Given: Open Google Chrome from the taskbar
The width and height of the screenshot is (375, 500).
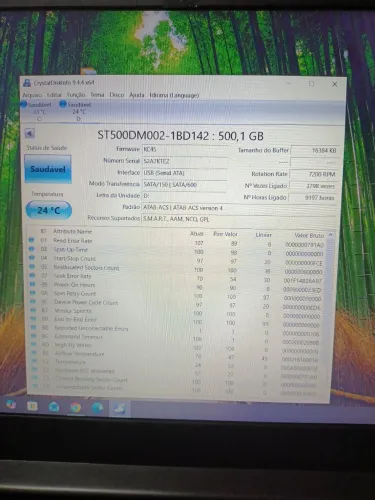Looking at the screenshot, I should pos(76,407).
